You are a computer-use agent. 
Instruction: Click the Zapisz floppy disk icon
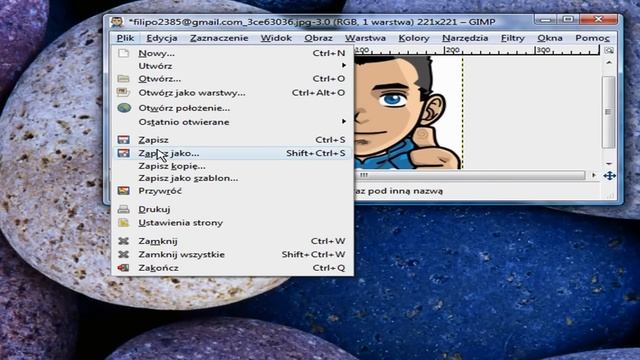tap(123, 140)
